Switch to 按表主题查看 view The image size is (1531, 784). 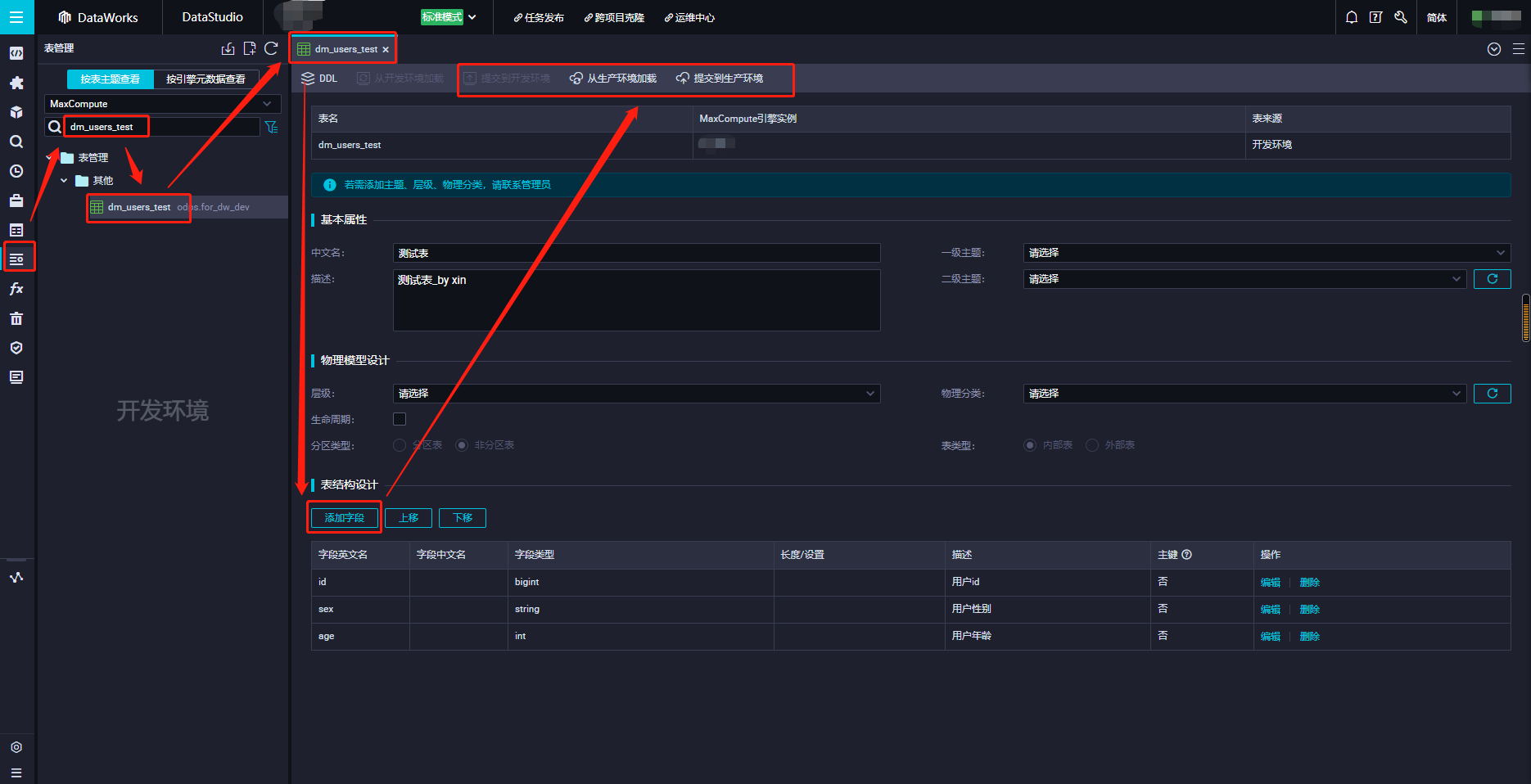(111, 79)
